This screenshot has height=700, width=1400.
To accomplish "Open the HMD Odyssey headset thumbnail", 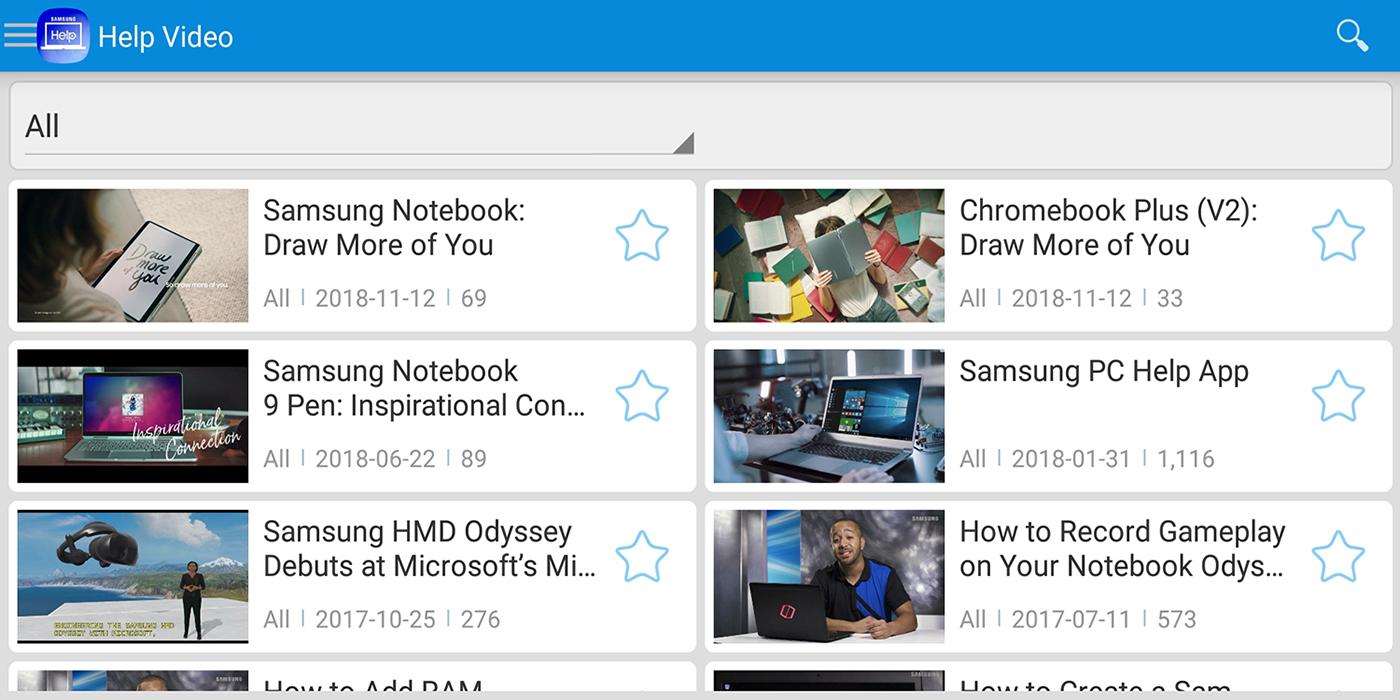I will [x=133, y=577].
